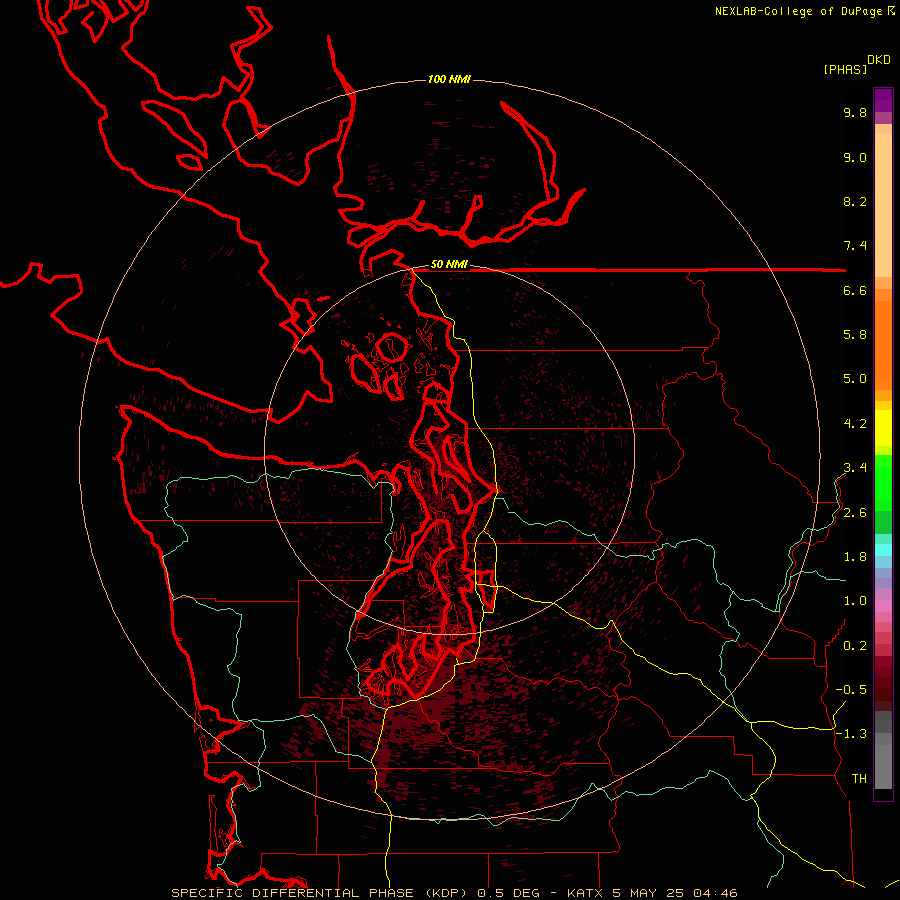Click the 3.4 legend value

tap(855, 468)
